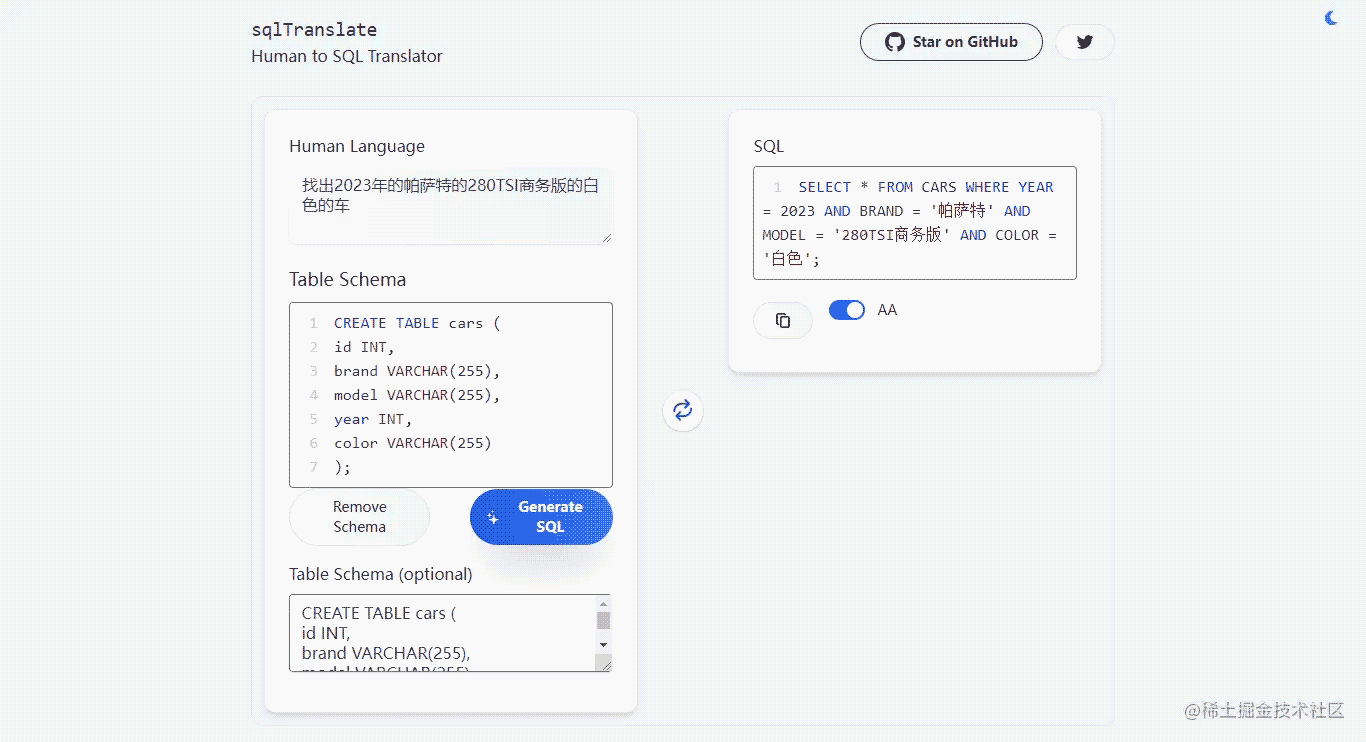
Task: Click the scroll up arrow in optional schema box
Action: tap(603, 604)
